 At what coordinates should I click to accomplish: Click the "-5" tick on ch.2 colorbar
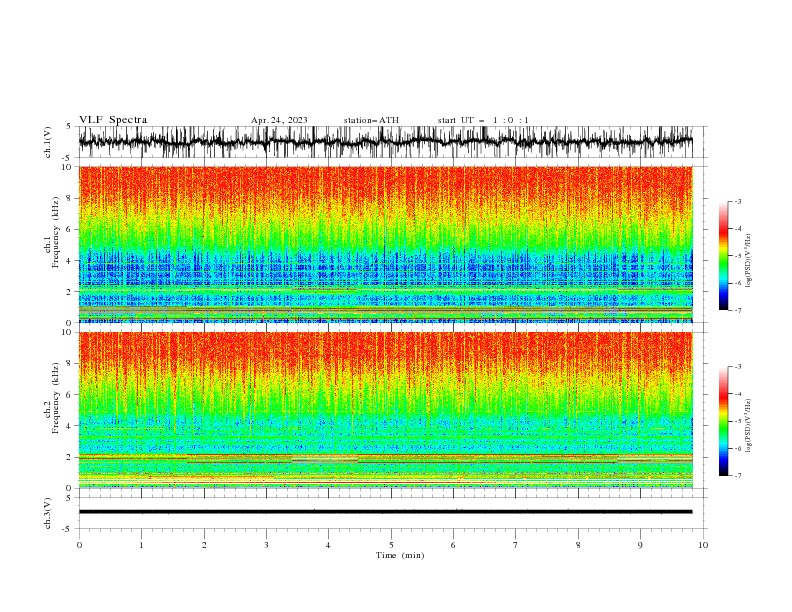pyautogui.click(x=737, y=421)
